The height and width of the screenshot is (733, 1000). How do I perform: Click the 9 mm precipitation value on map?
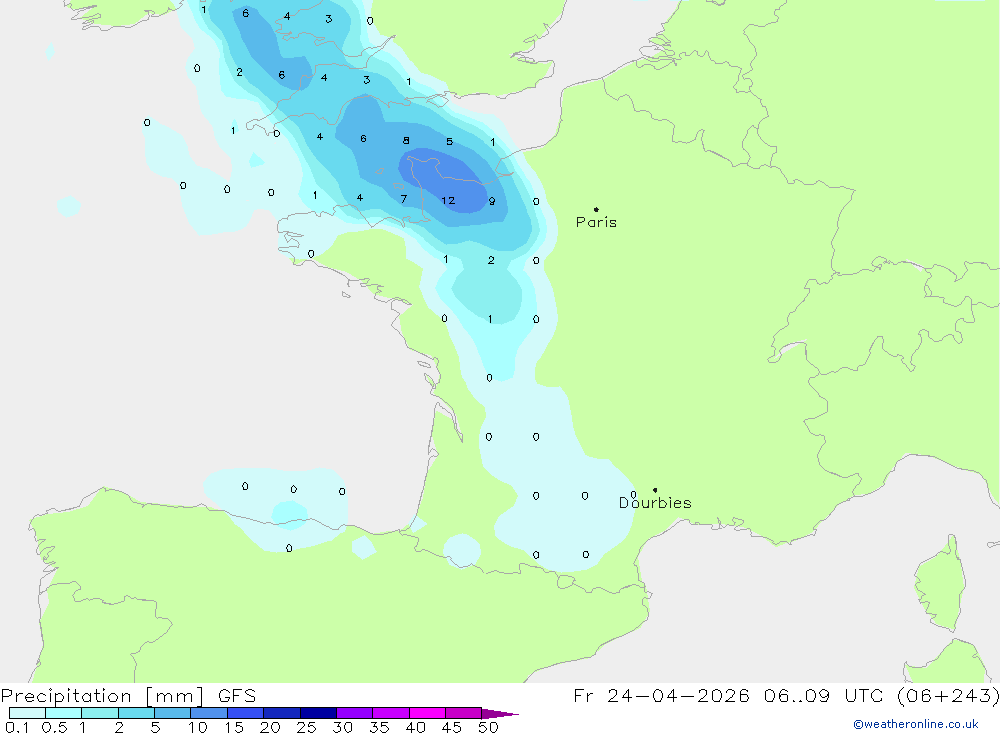(x=492, y=201)
